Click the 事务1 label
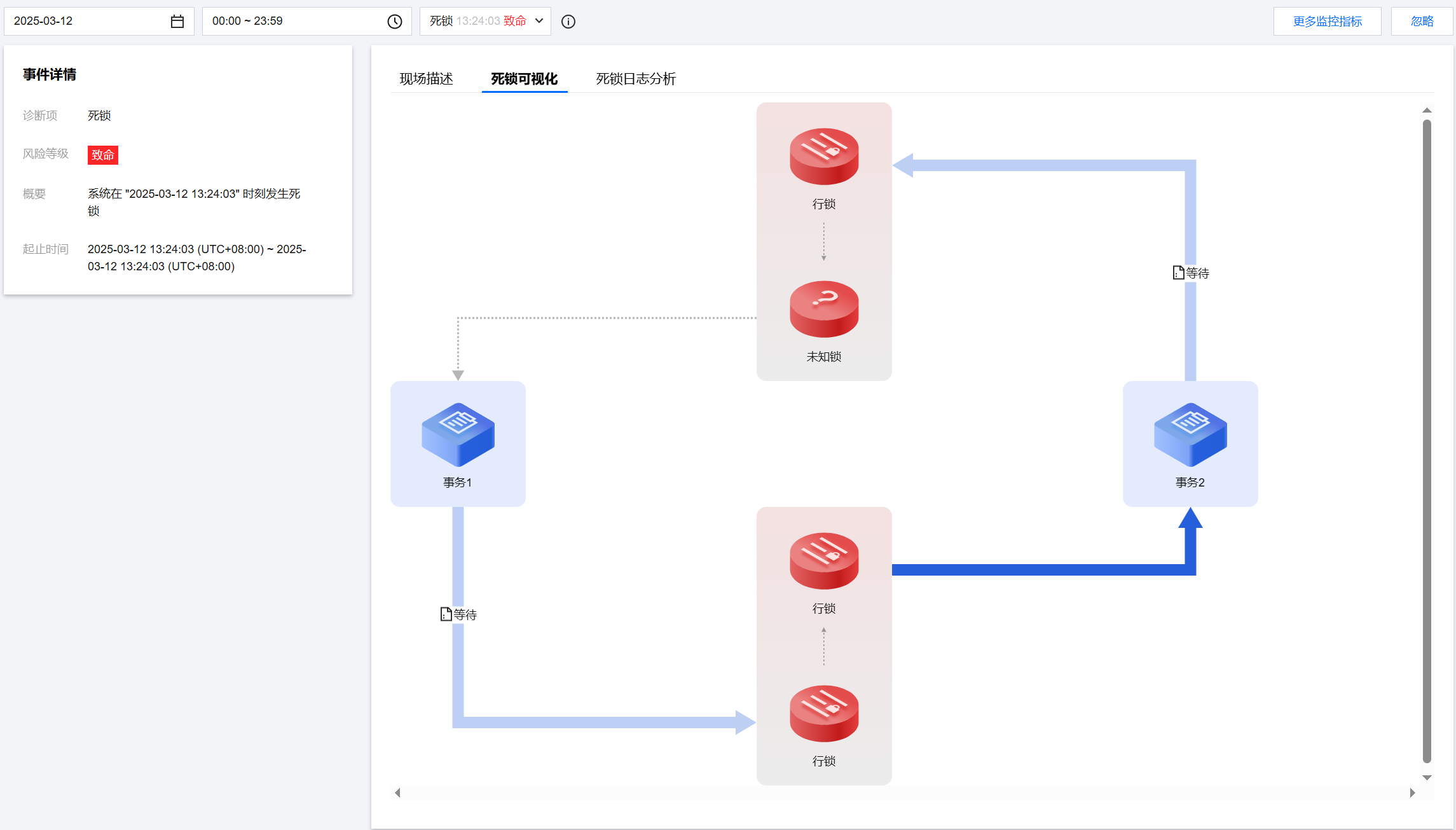 pyautogui.click(x=458, y=482)
